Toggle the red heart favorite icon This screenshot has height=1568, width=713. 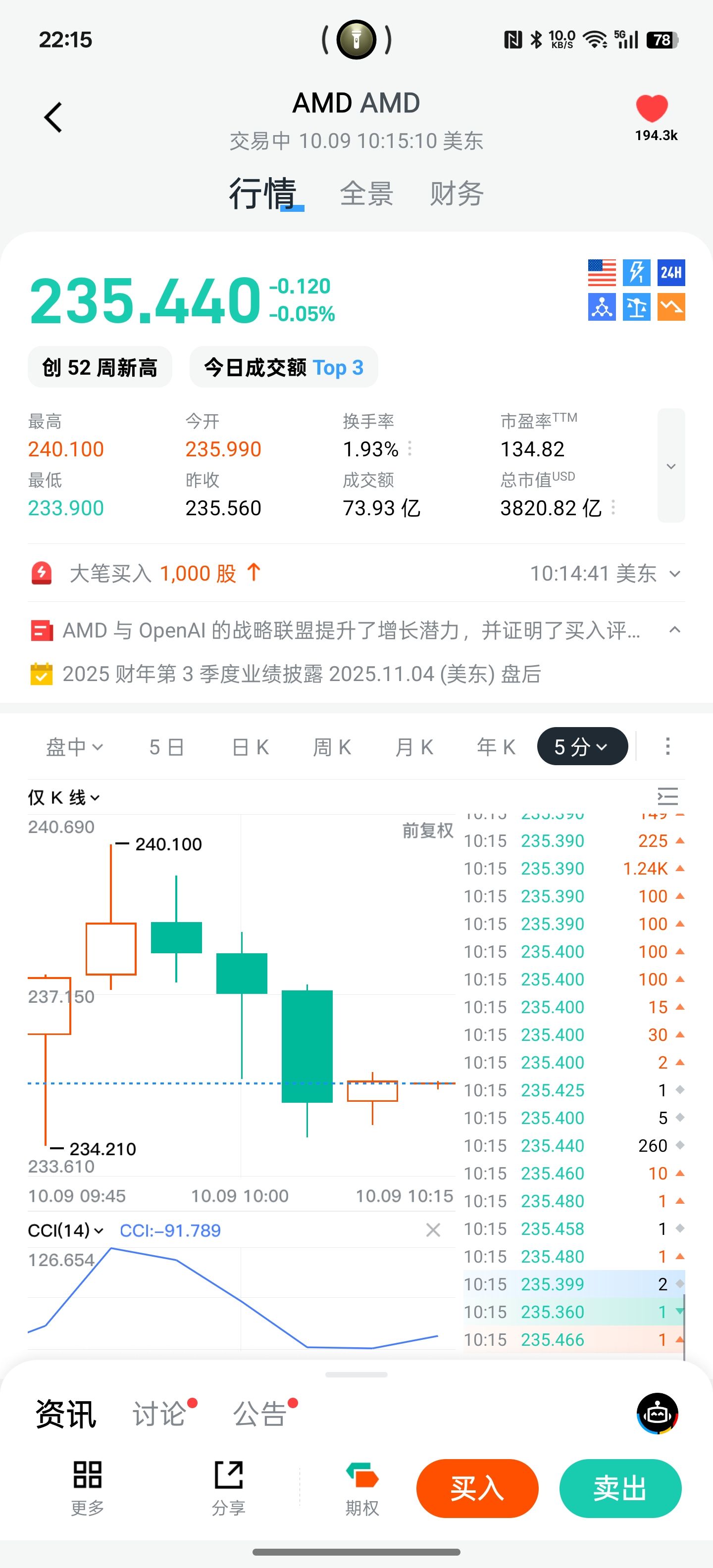click(652, 109)
